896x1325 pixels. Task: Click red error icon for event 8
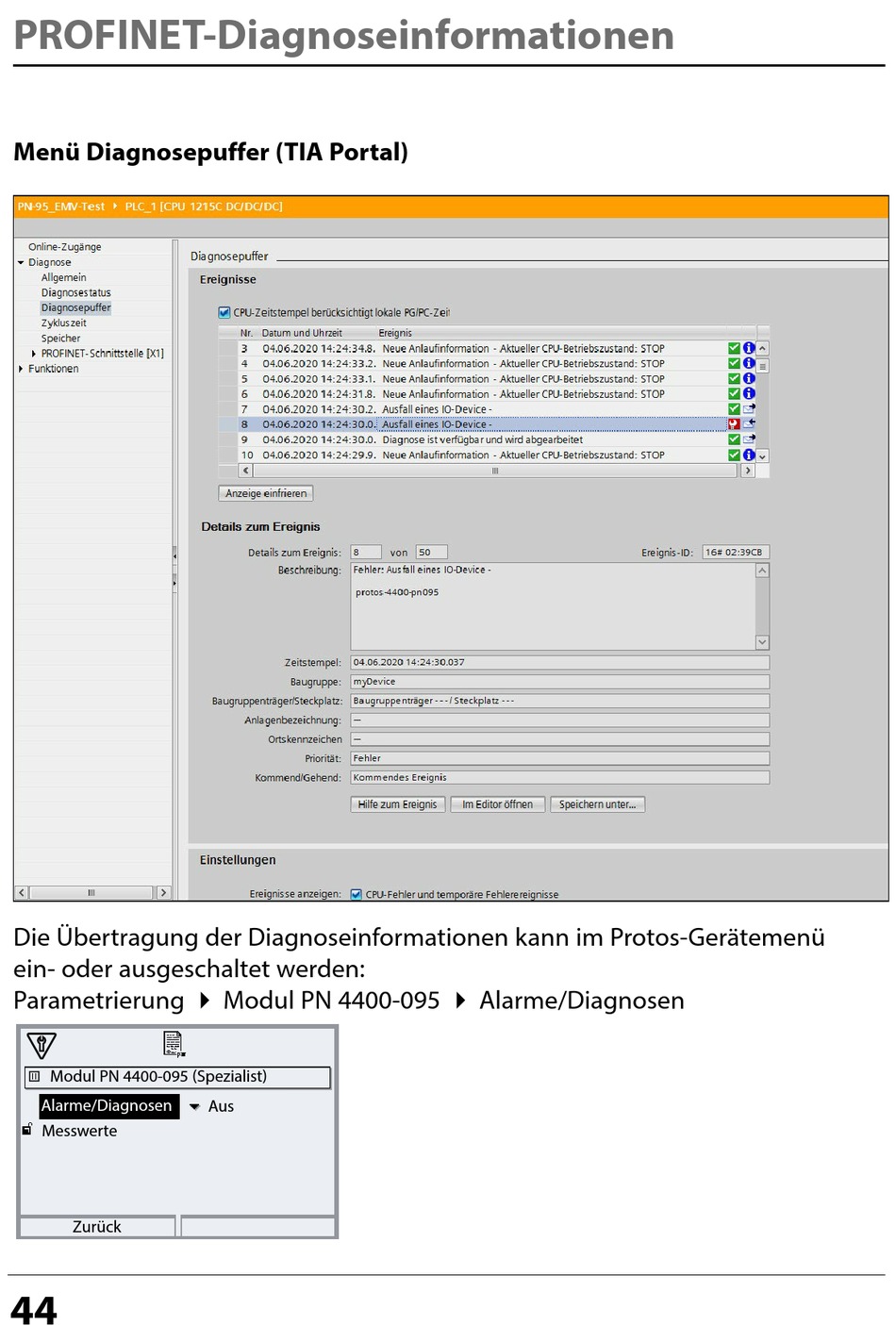[734, 424]
